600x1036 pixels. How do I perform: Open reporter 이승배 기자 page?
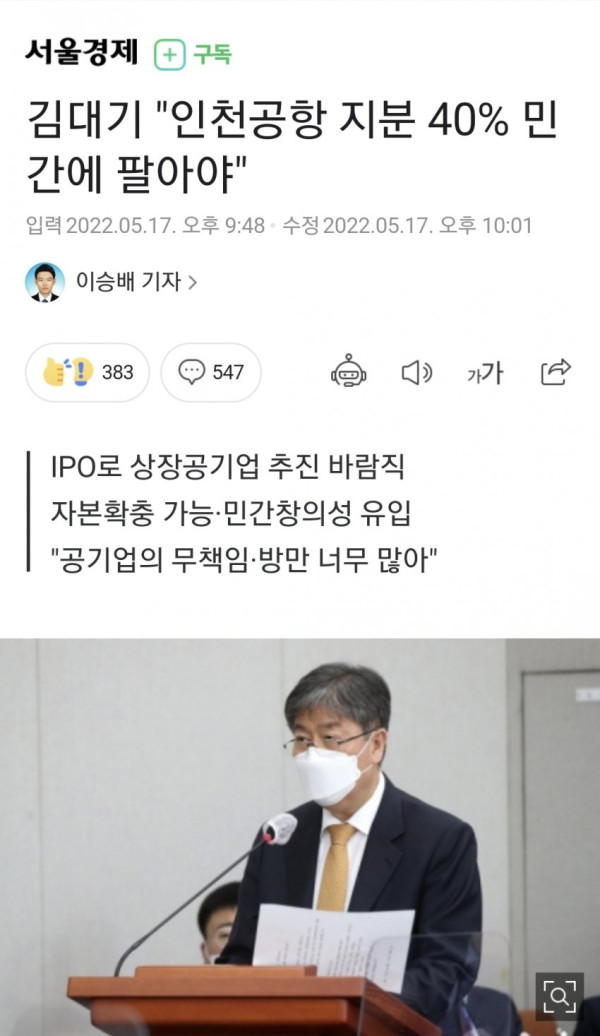(x=128, y=282)
